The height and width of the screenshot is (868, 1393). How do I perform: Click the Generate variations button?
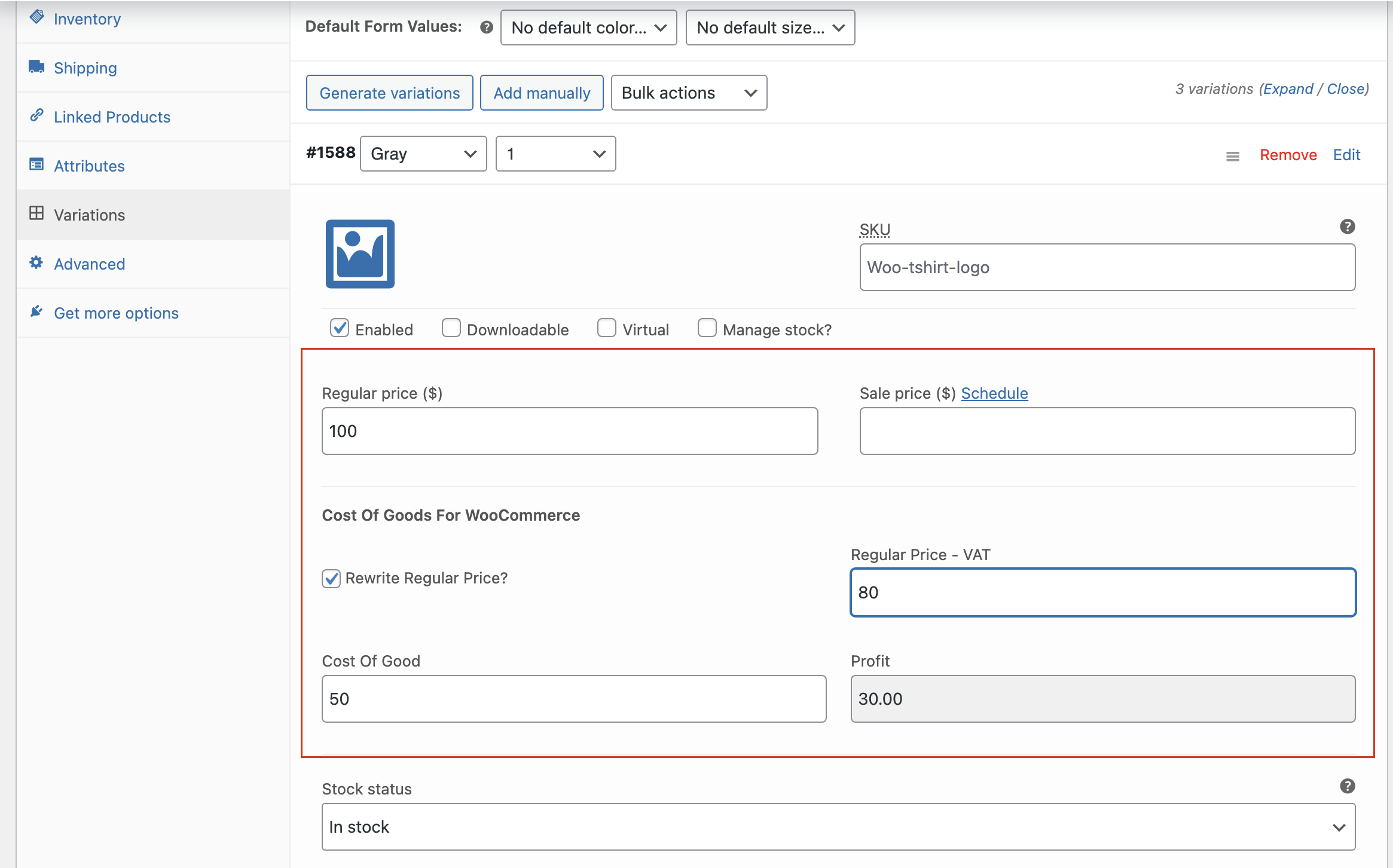click(390, 93)
